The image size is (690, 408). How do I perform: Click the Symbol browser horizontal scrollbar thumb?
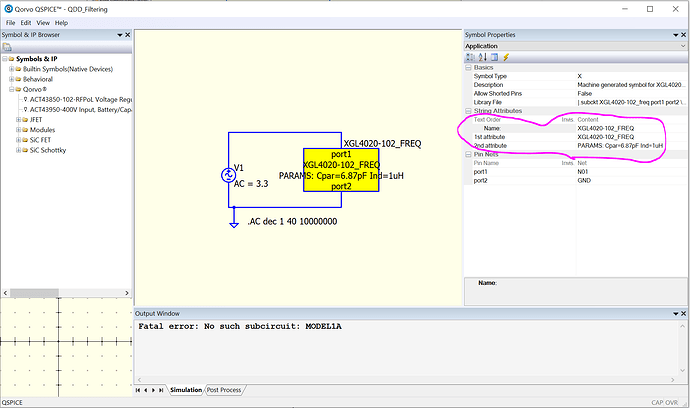pos(34,293)
